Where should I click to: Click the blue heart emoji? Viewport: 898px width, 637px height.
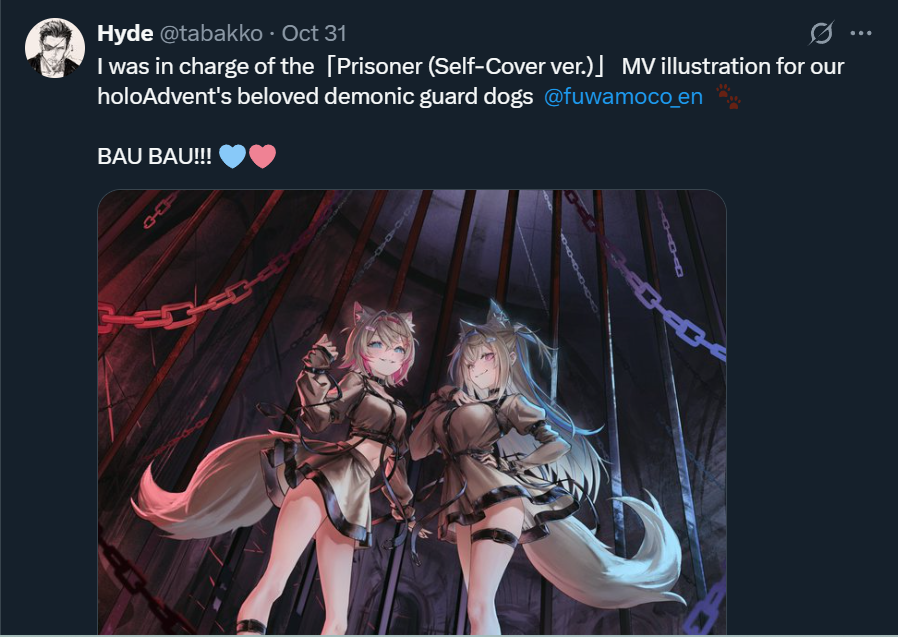233,156
